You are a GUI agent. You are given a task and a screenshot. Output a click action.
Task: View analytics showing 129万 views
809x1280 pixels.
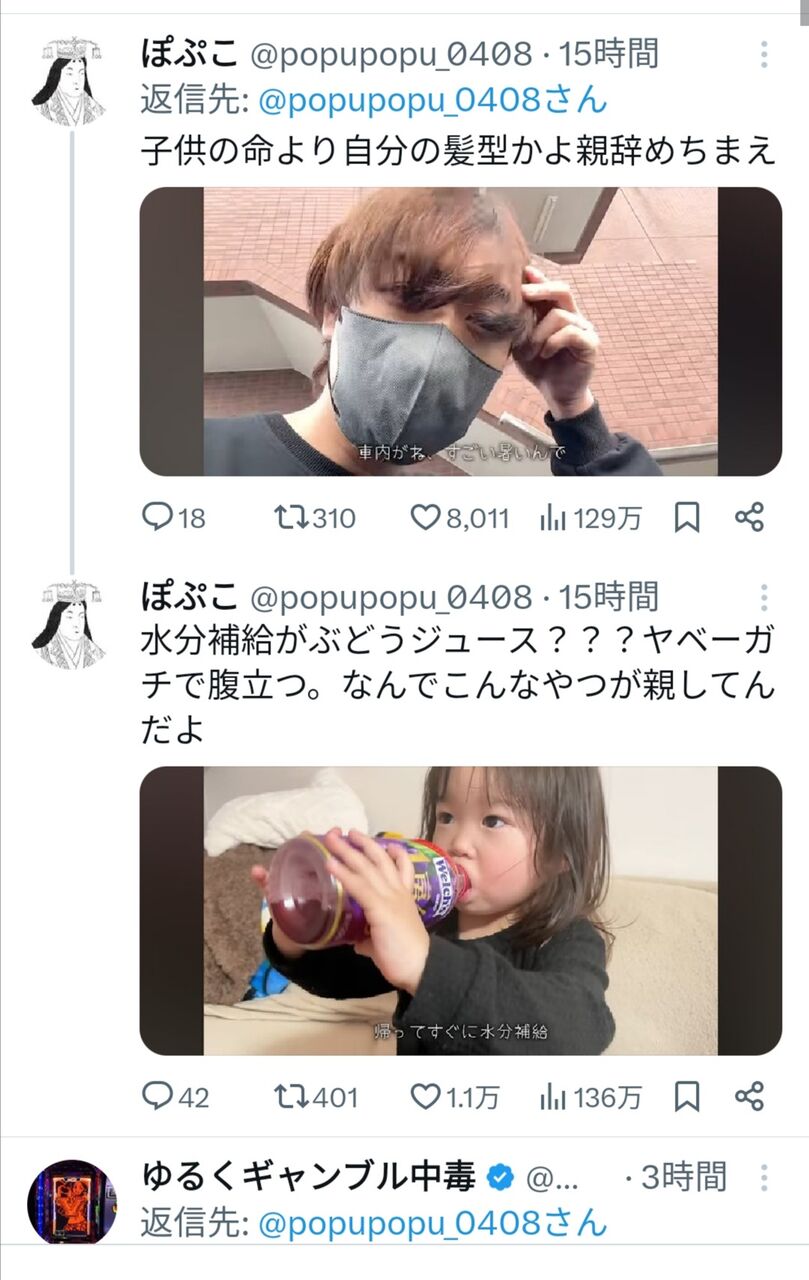(553, 517)
